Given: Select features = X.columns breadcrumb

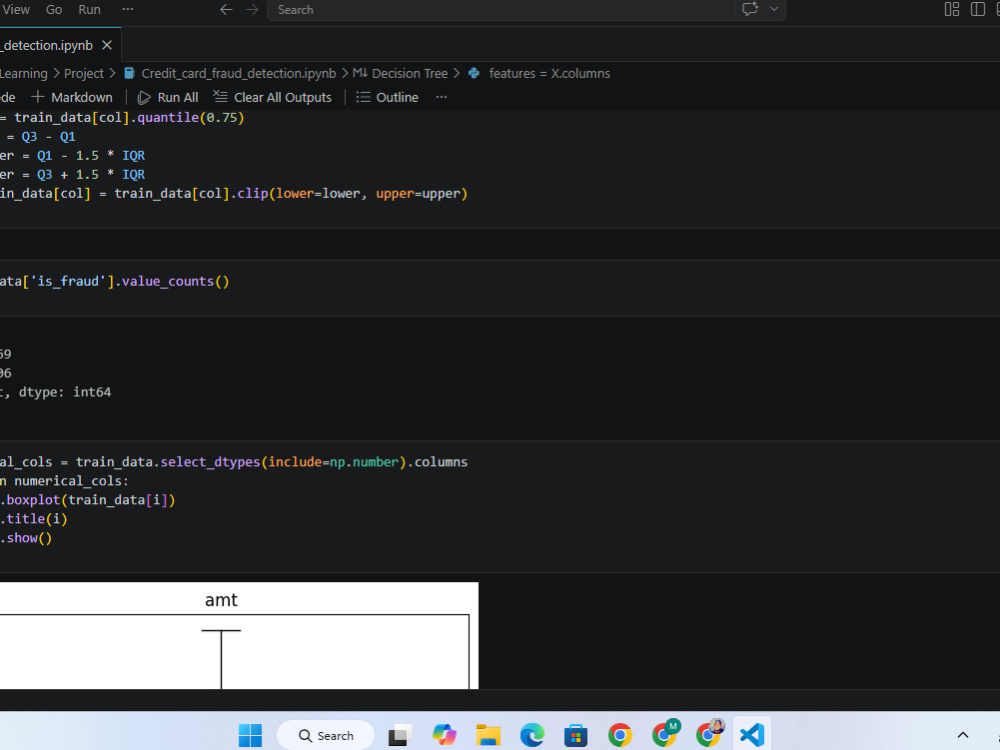Looking at the screenshot, I should [549, 73].
